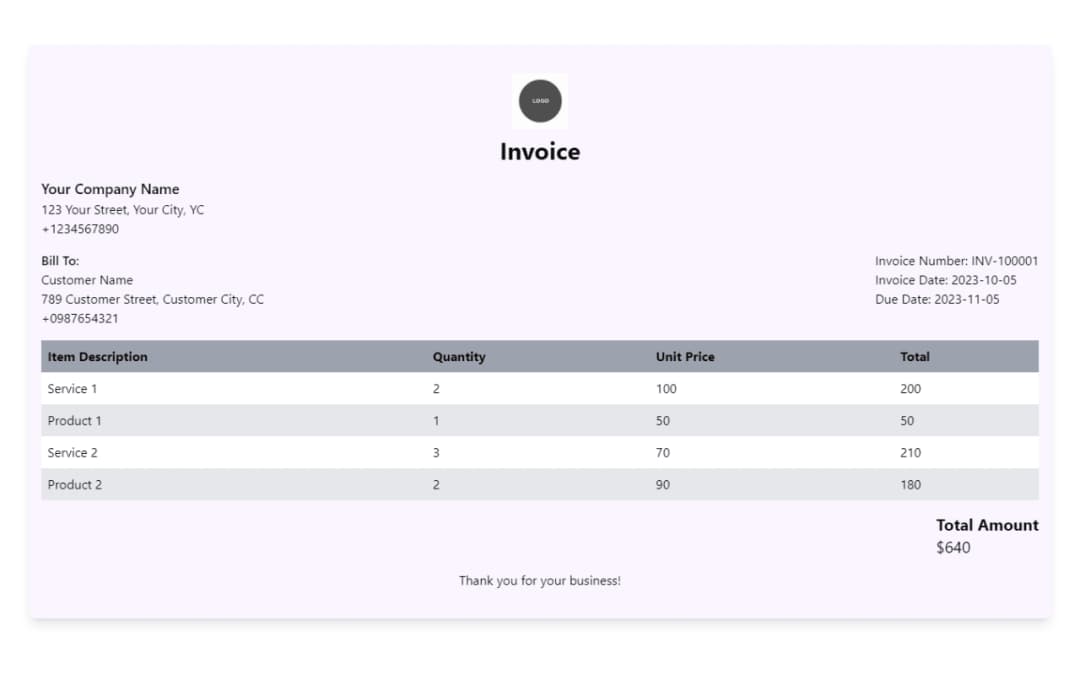Click the invoice number INV-100001
Image resolution: width=1080 pixels, height=675 pixels.
click(957, 260)
